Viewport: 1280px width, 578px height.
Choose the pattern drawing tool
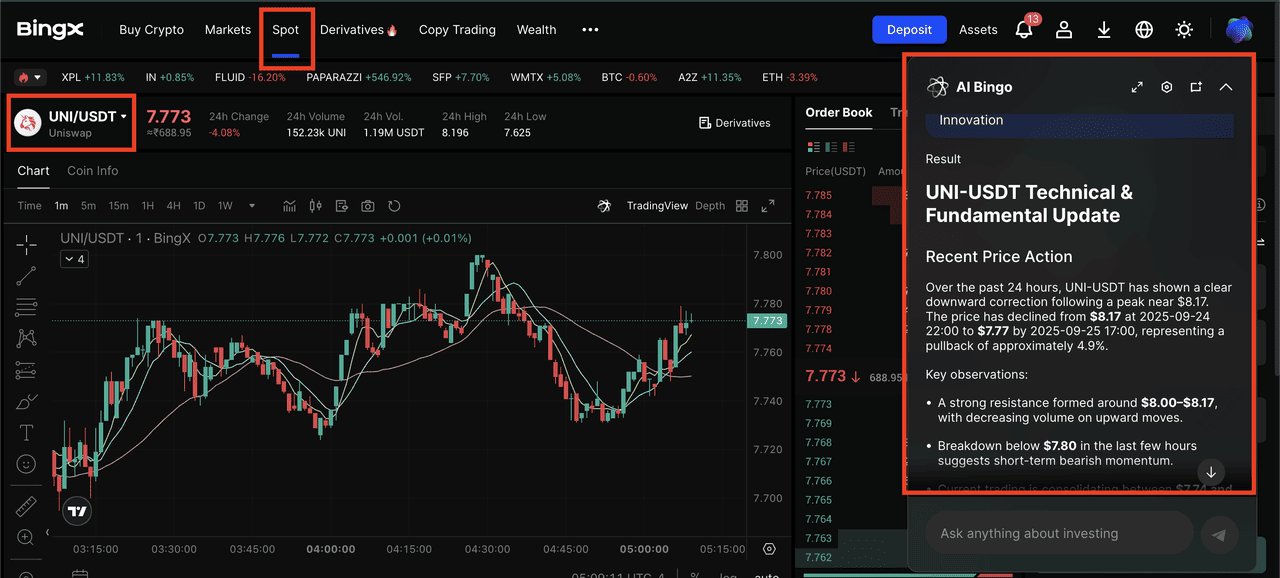[27, 339]
